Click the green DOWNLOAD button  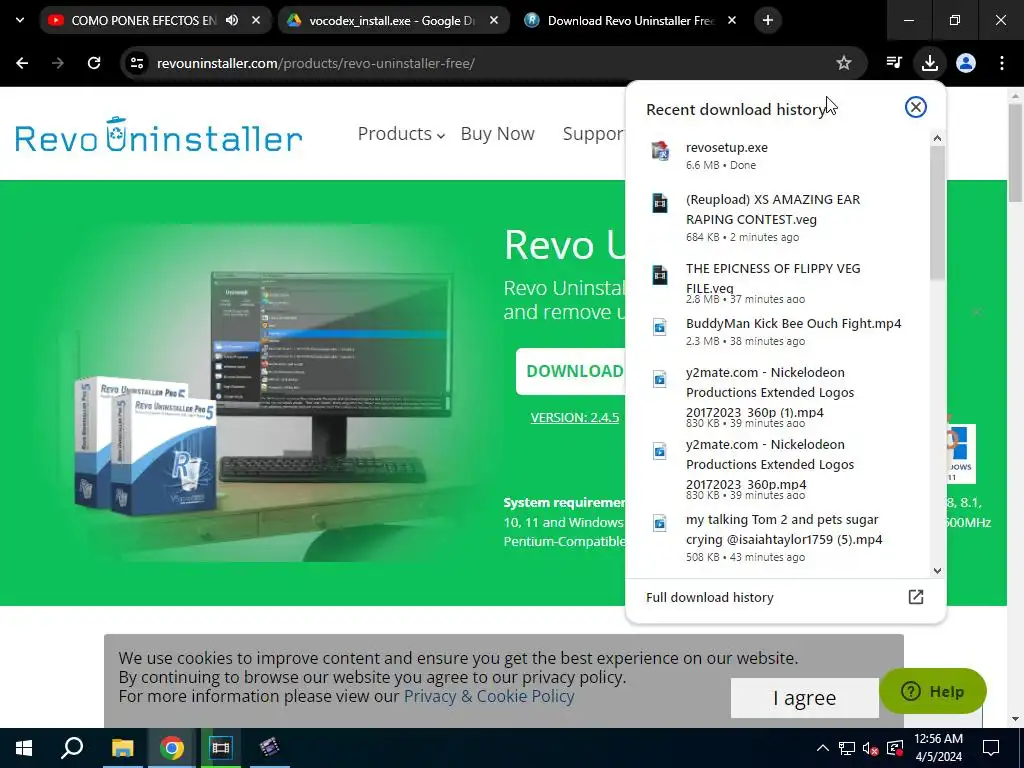(571, 372)
